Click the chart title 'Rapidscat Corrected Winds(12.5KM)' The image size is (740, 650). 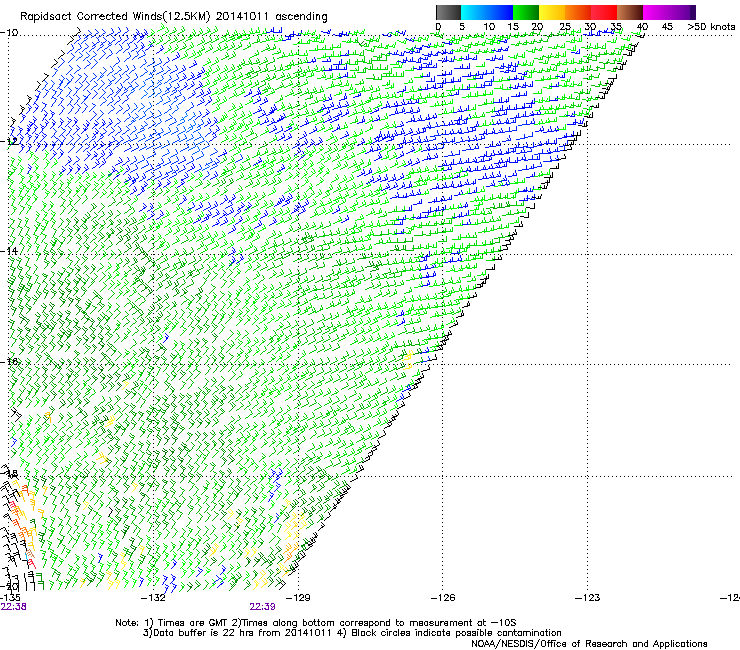point(115,17)
